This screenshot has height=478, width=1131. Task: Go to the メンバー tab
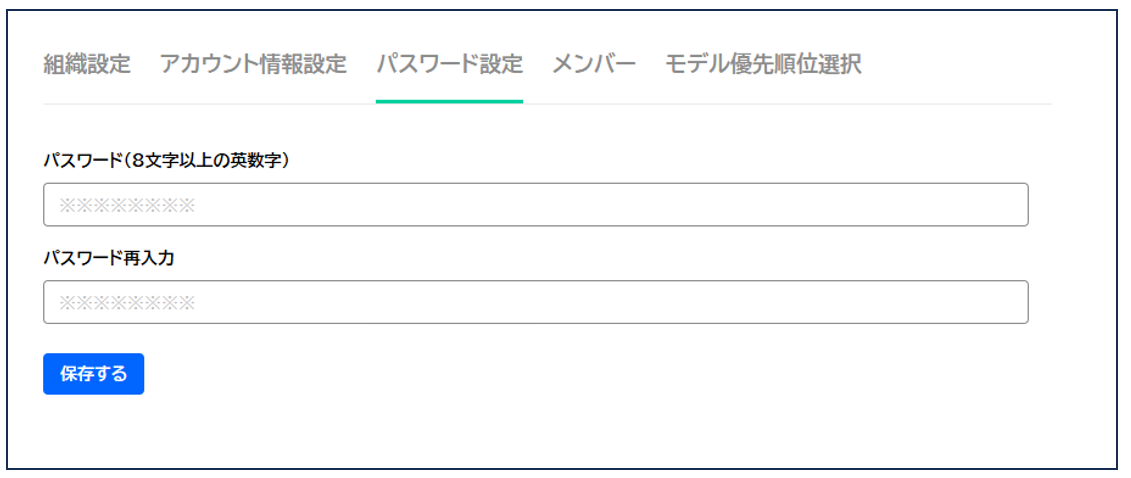(594, 65)
